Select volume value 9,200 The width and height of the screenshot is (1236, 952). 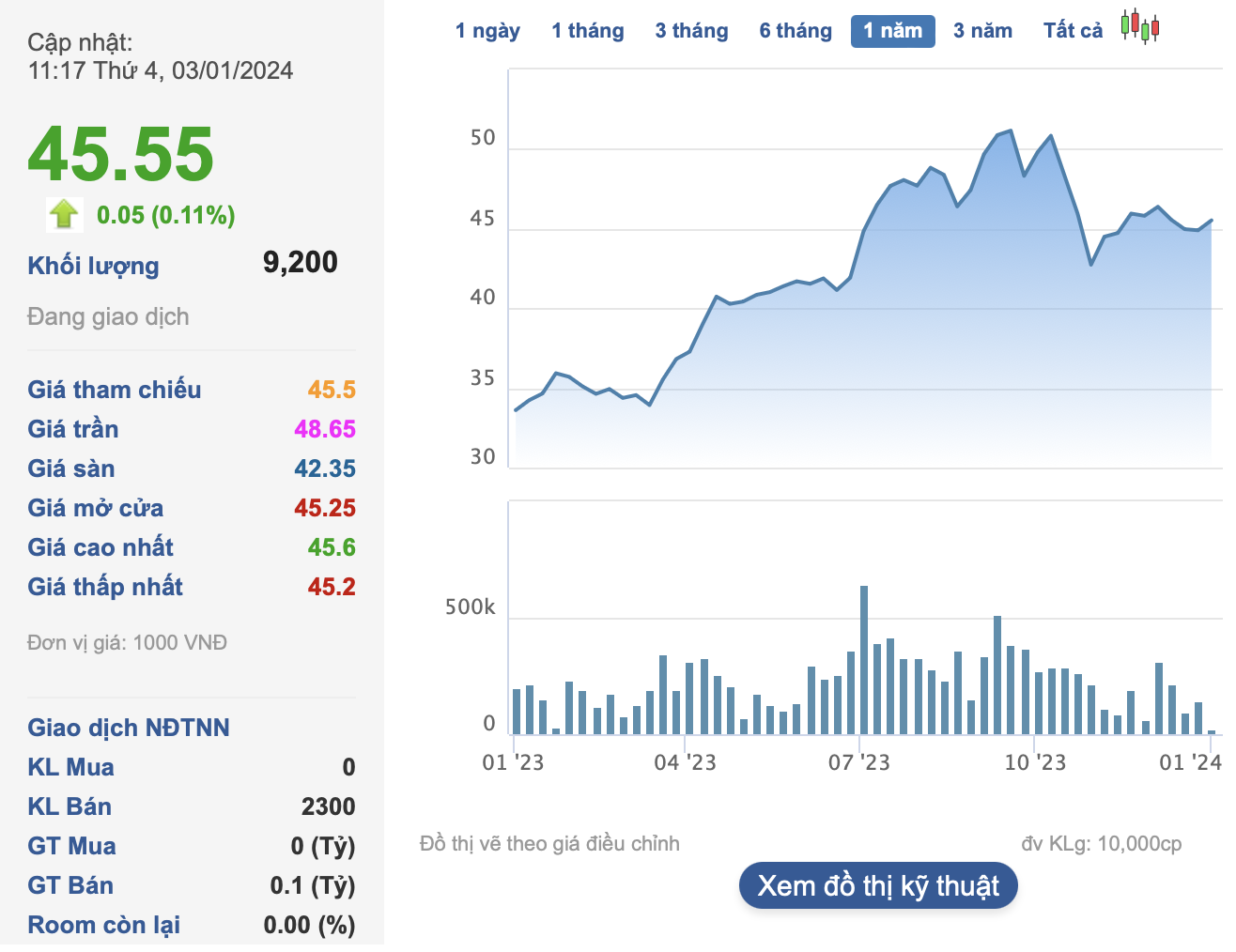[x=300, y=262]
